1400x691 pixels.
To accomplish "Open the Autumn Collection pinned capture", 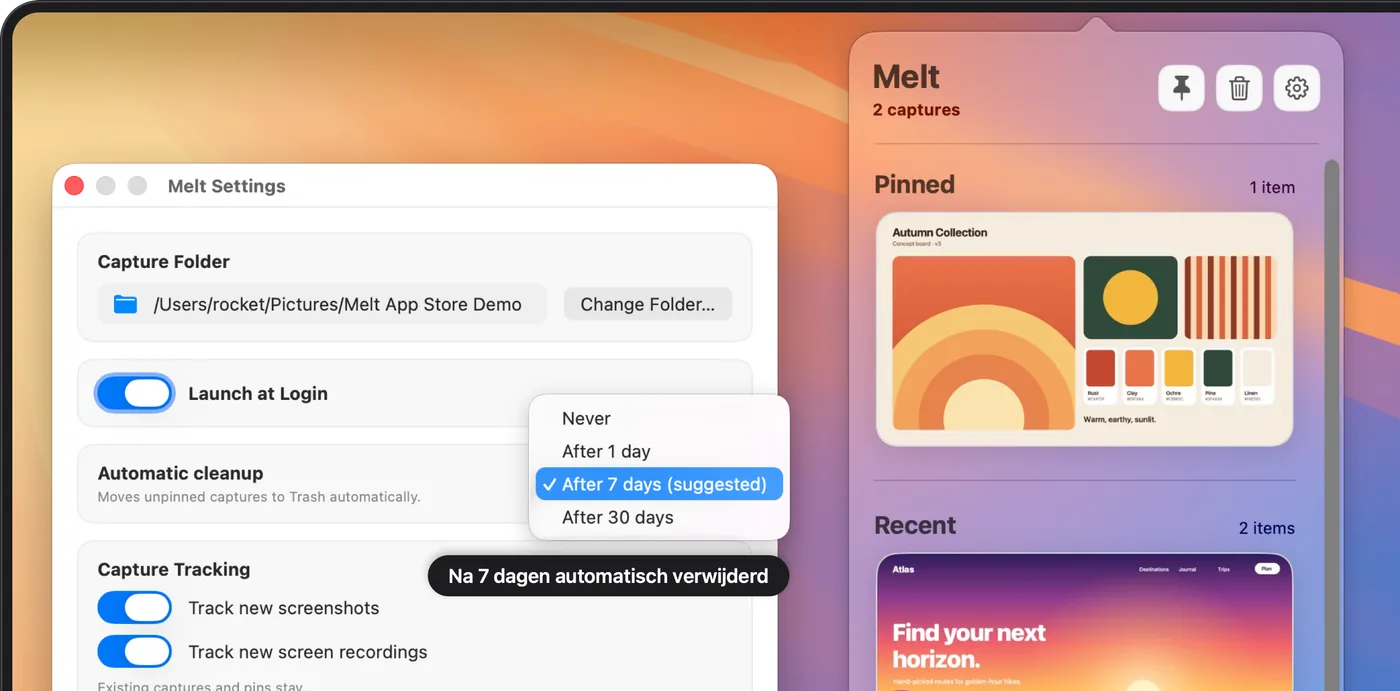I will coord(1084,329).
